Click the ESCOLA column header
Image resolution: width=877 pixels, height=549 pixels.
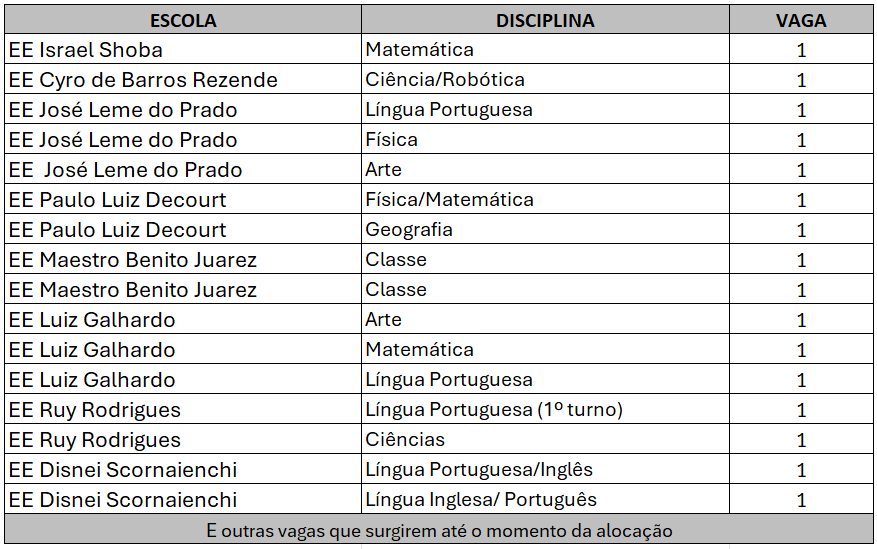[182, 20]
